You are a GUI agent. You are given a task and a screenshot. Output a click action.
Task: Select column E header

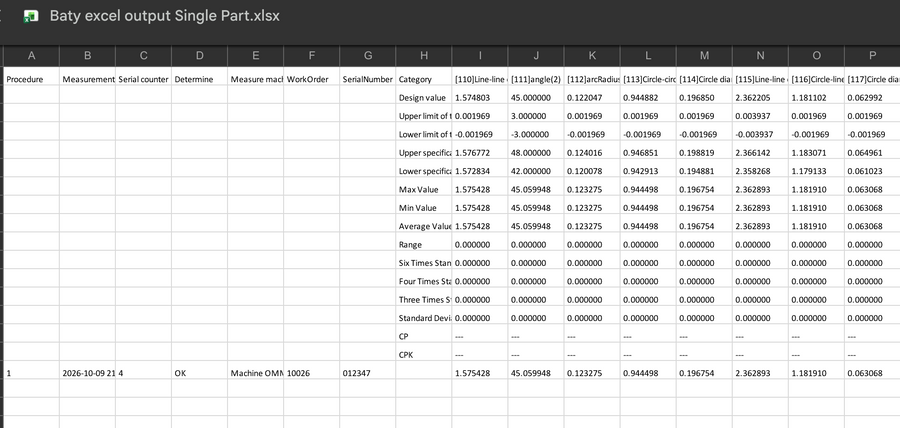pyautogui.click(x=255, y=56)
